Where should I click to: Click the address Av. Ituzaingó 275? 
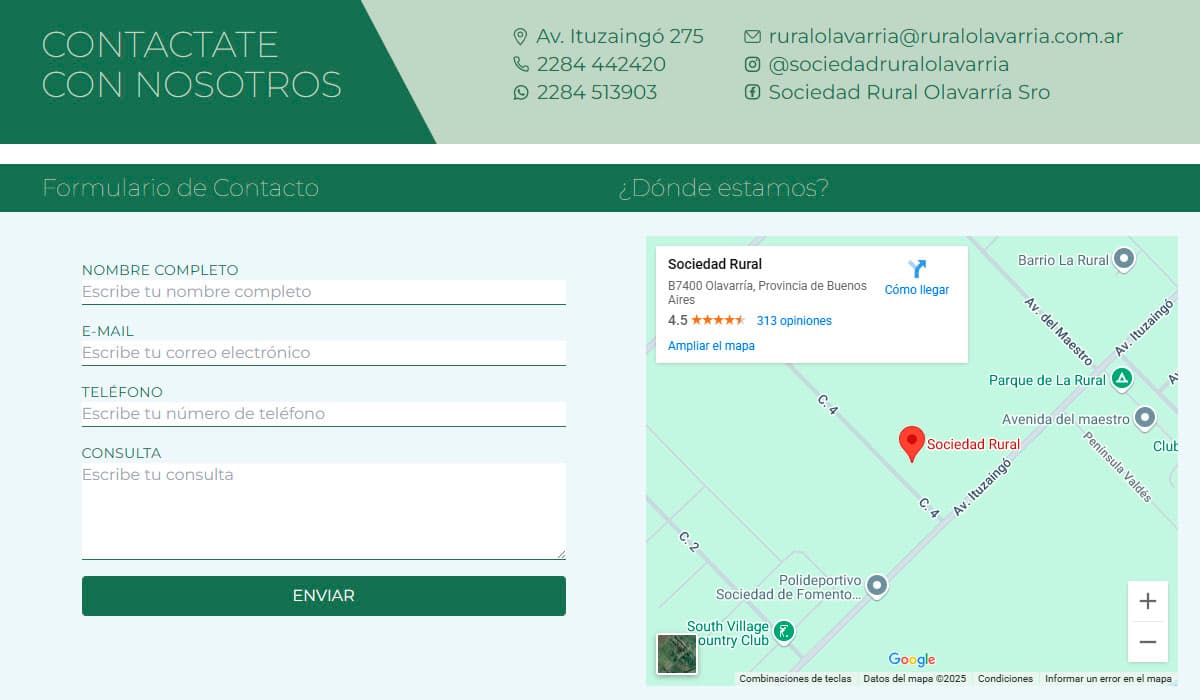[x=620, y=37]
